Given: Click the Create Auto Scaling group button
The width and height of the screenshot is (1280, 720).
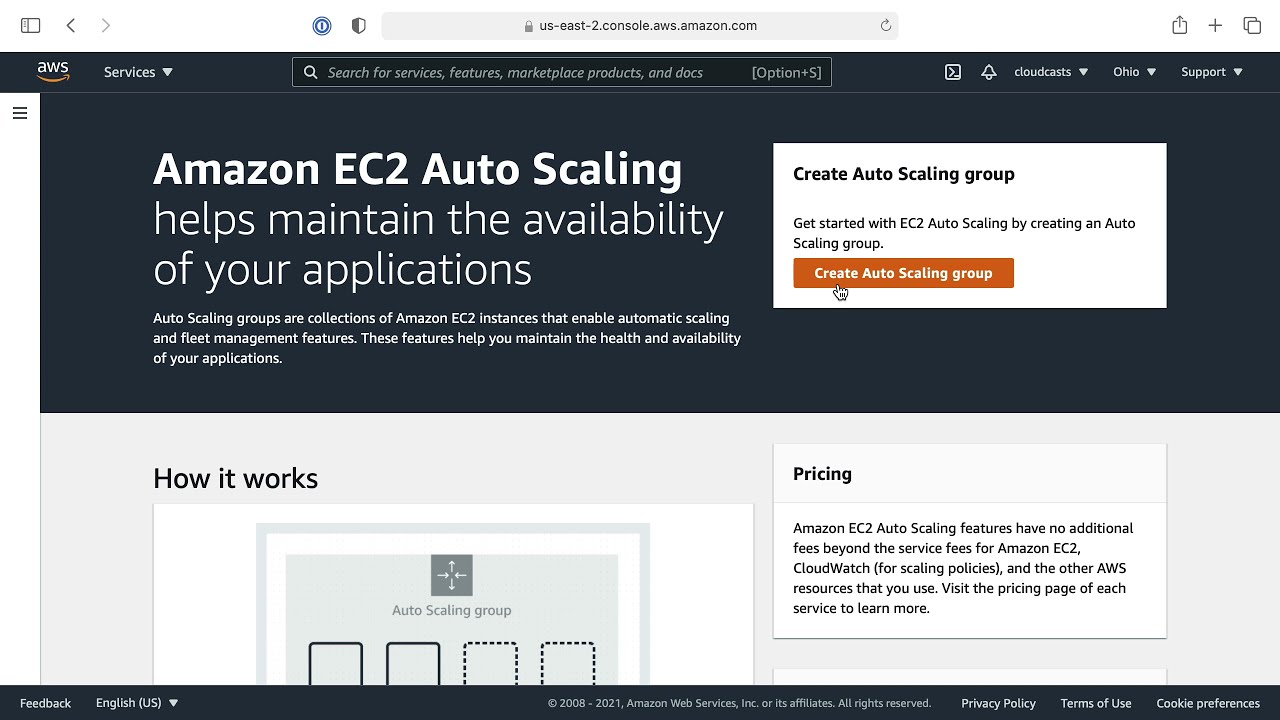Looking at the screenshot, I should point(903,273).
